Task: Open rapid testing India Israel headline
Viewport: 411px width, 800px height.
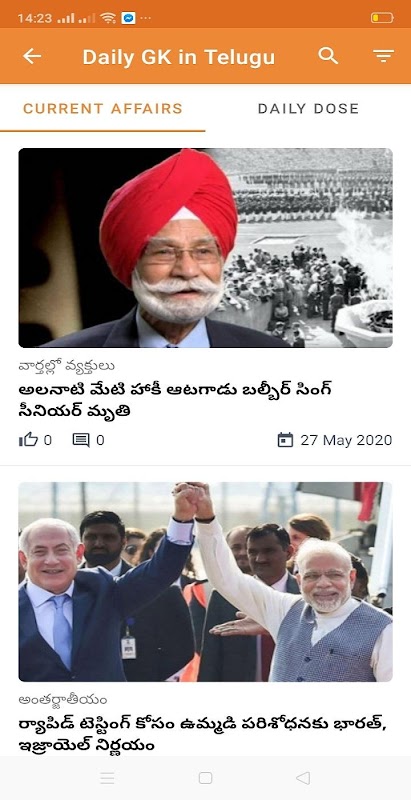Action: coord(200,735)
